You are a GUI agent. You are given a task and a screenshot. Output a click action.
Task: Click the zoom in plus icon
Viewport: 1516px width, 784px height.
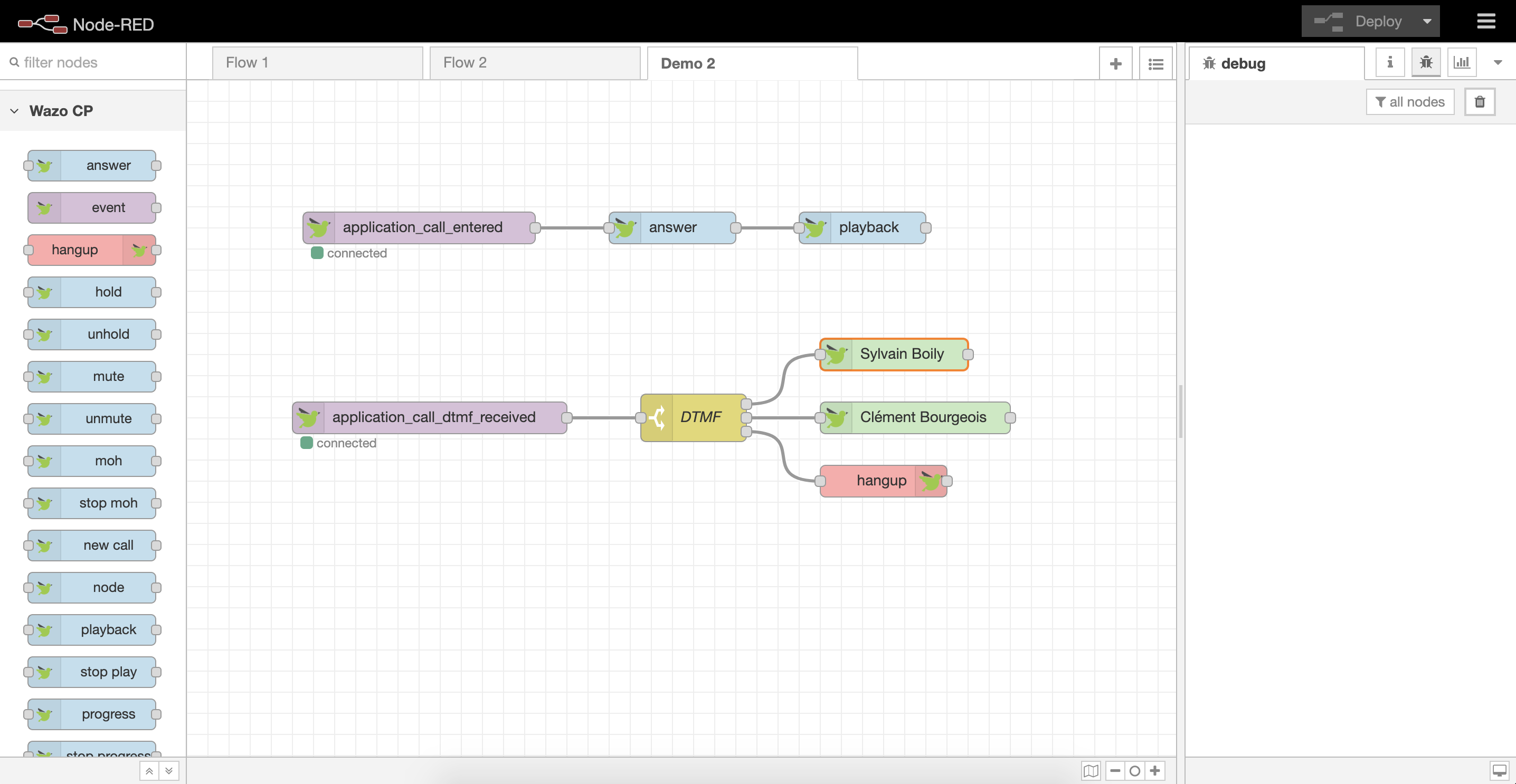(x=1154, y=770)
